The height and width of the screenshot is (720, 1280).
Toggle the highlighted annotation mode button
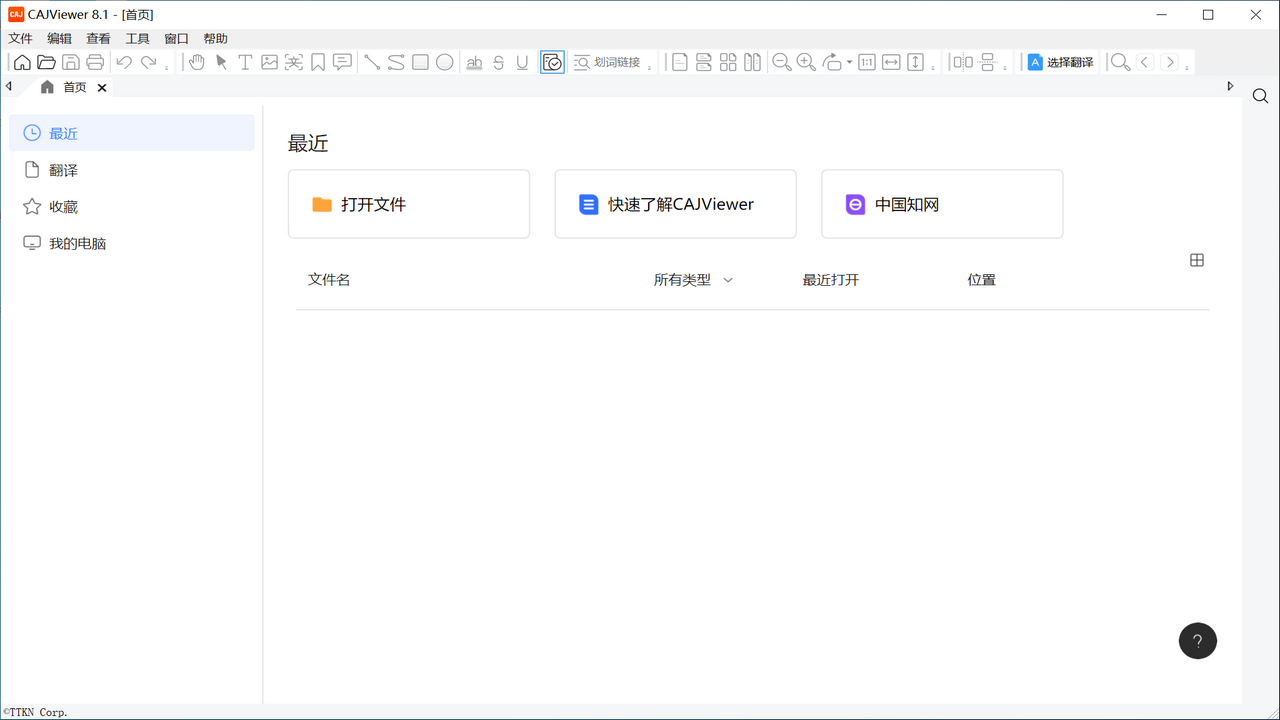point(552,61)
